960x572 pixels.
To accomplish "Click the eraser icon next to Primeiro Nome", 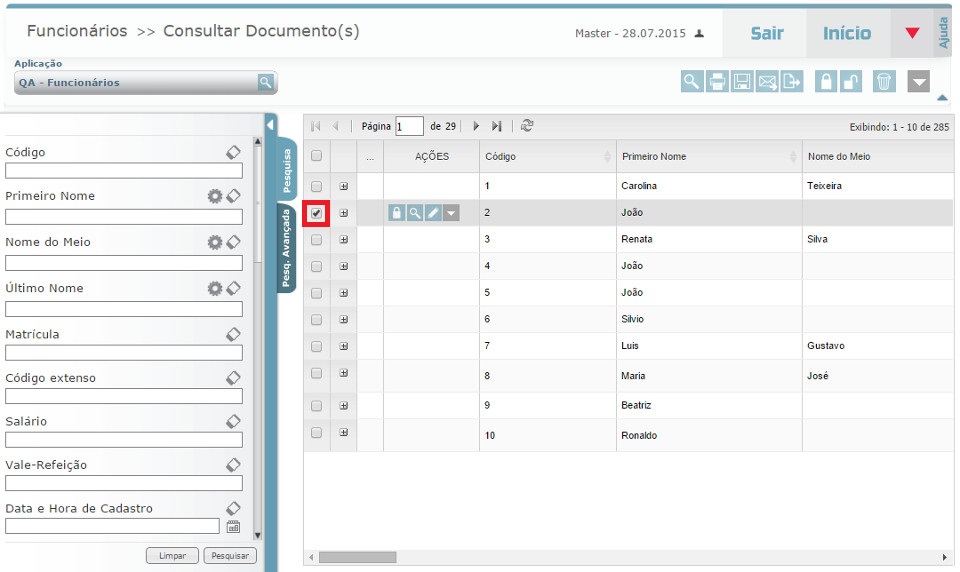I will pyautogui.click(x=233, y=196).
